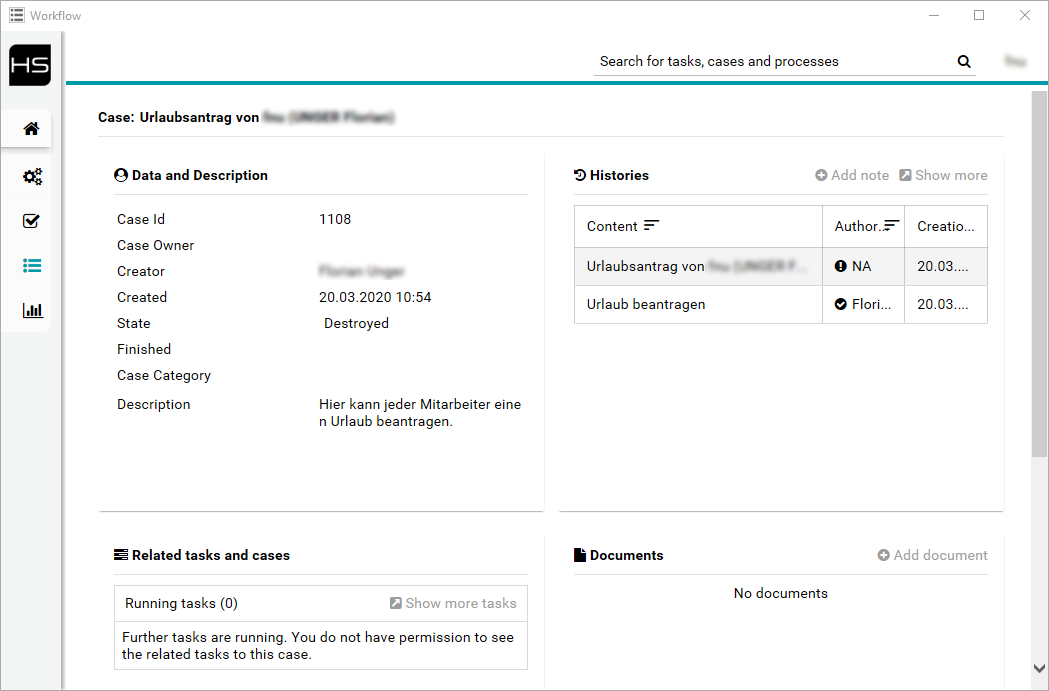1049x691 pixels.
Task: Click the Add document plus icon
Action: [883, 555]
